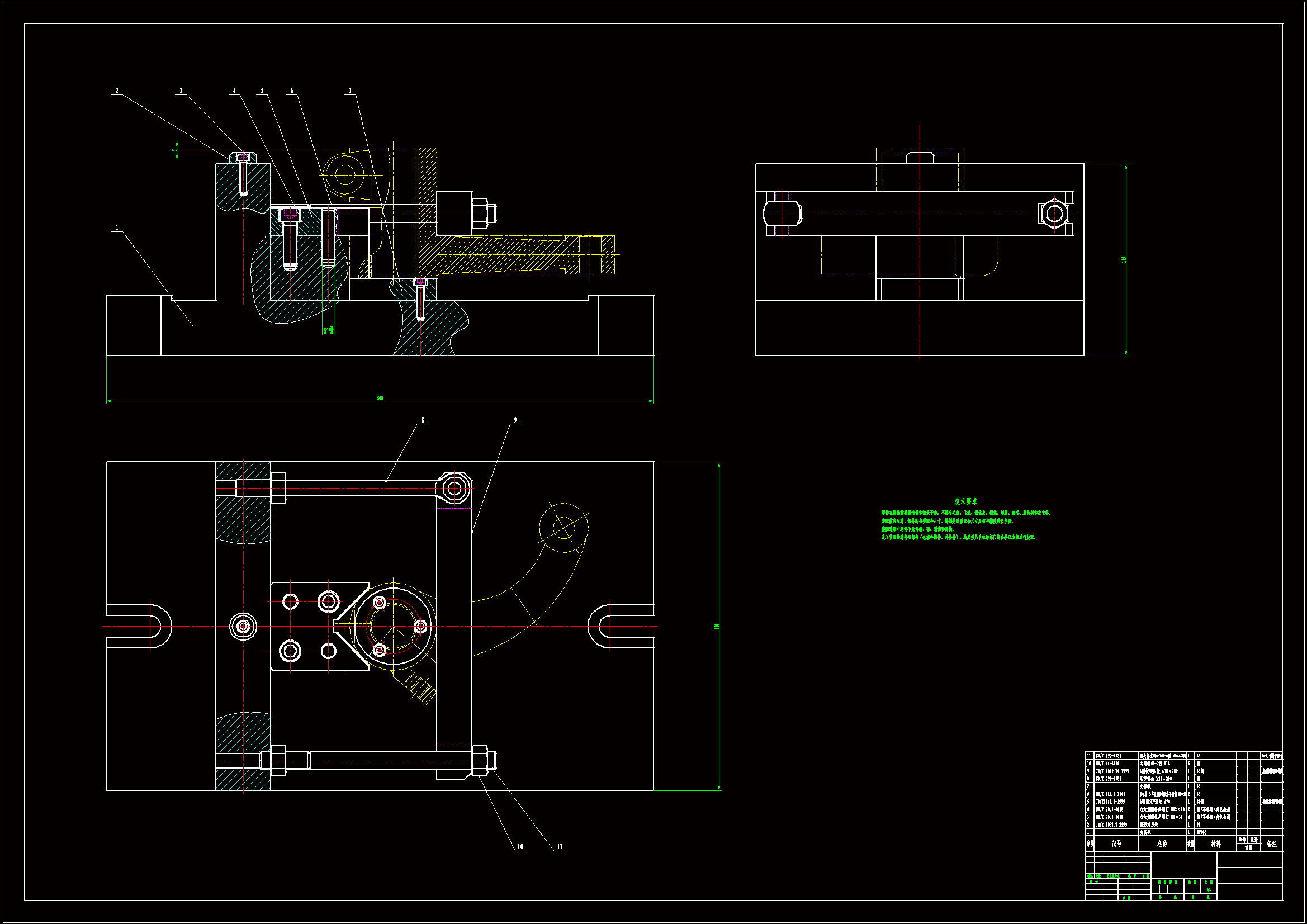Click part callout number 7 label
Image resolution: width=1307 pixels, height=924 pixels.
coord(349,91)
